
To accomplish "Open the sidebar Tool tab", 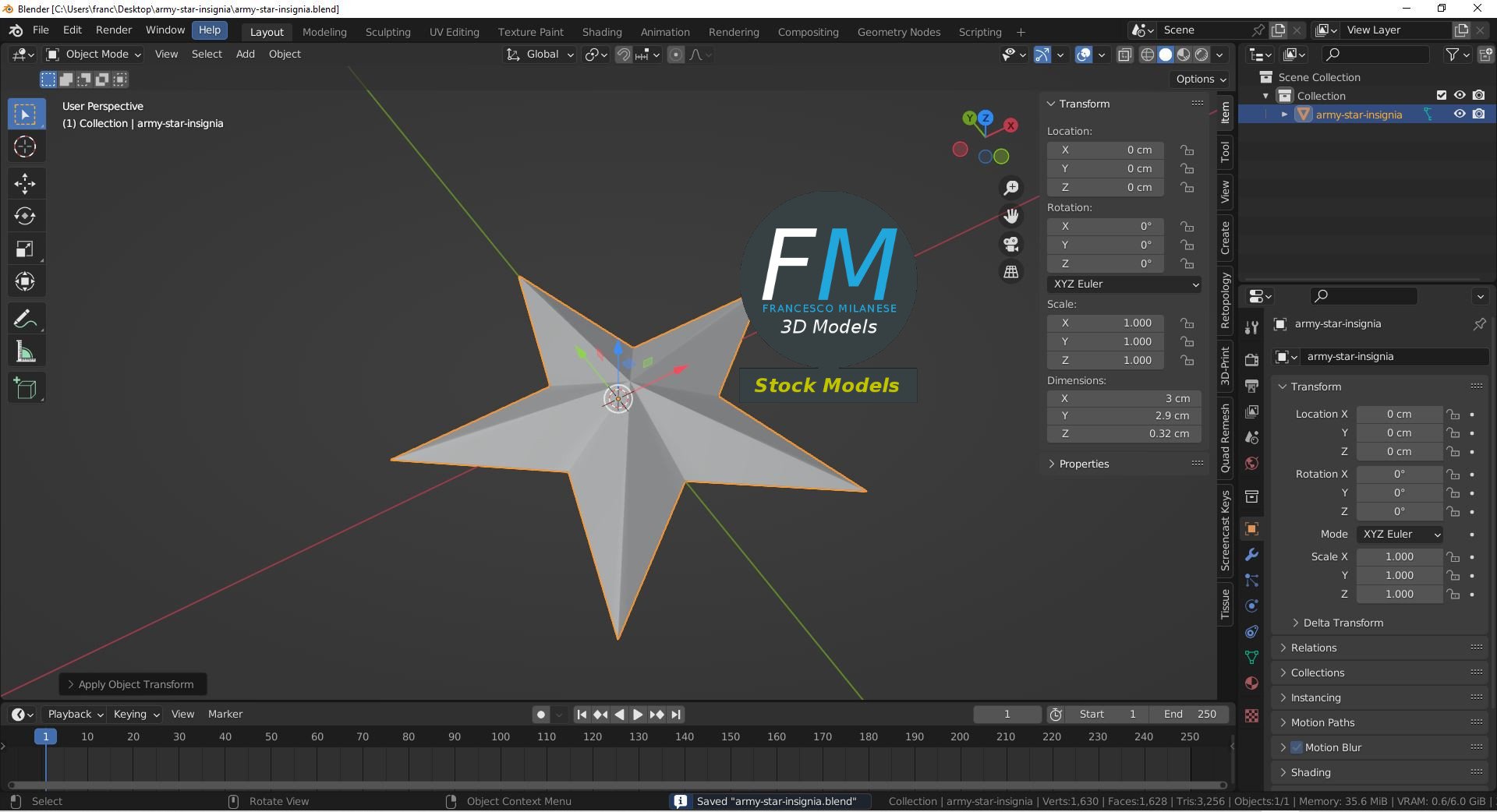I will pos(1225,151).
